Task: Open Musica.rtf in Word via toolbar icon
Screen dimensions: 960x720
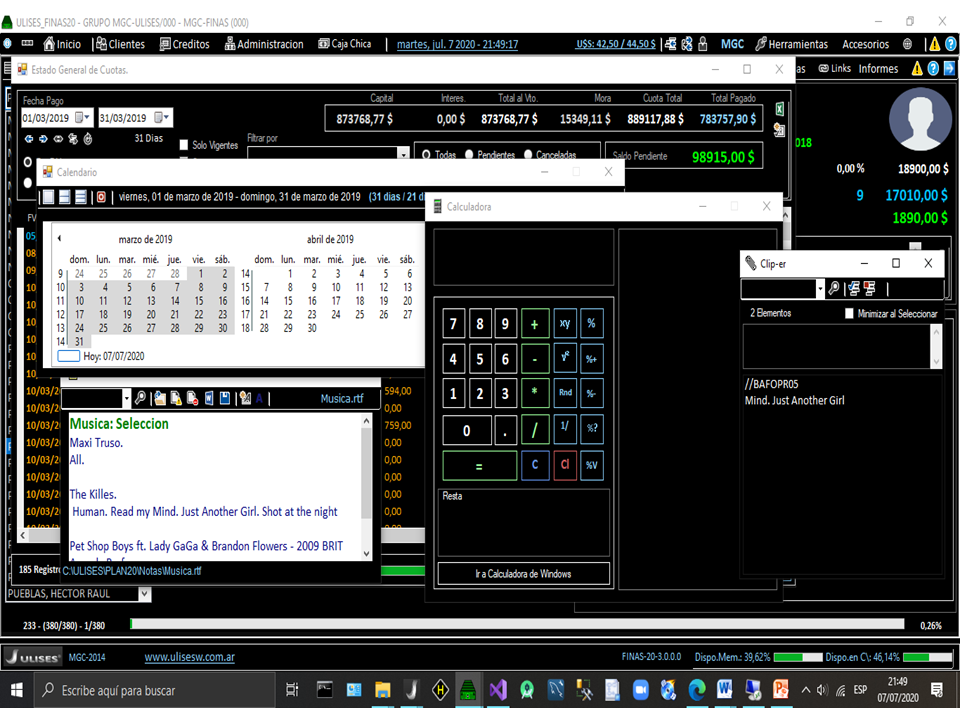Action: [x=208, y=398]
